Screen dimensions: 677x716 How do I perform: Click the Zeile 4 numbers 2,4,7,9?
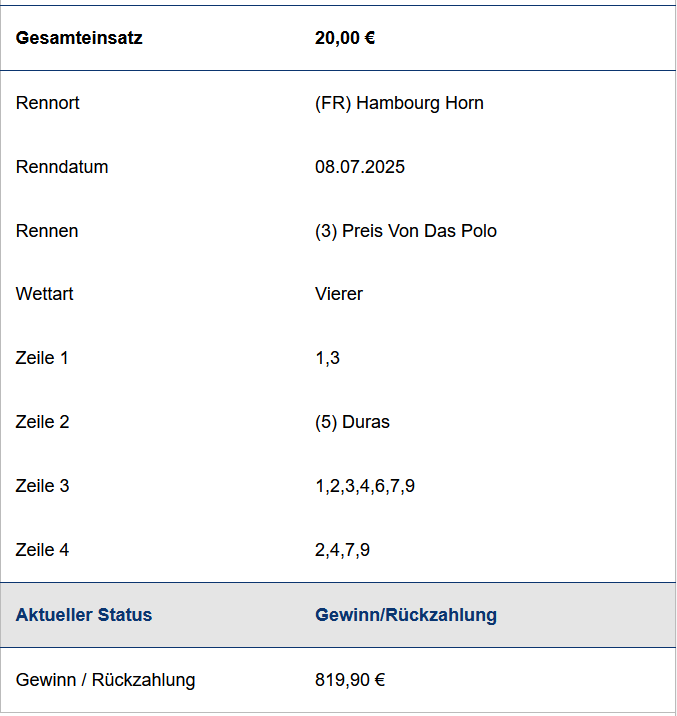342,550
